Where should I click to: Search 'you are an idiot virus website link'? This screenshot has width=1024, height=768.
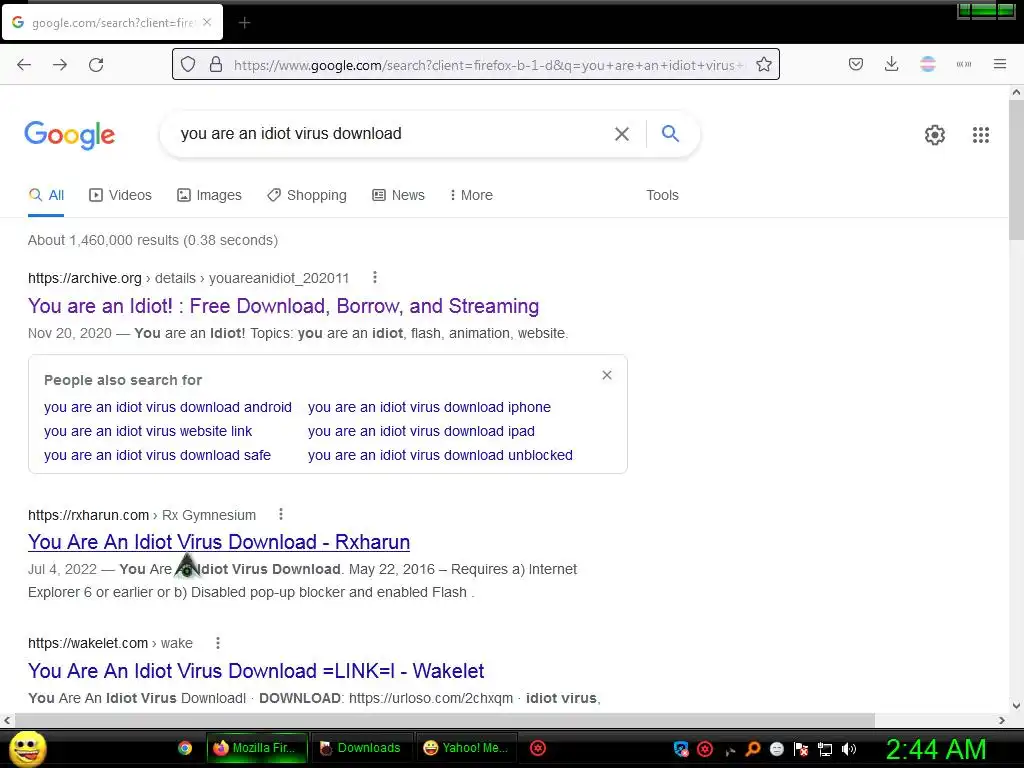(x=148, y=431)
